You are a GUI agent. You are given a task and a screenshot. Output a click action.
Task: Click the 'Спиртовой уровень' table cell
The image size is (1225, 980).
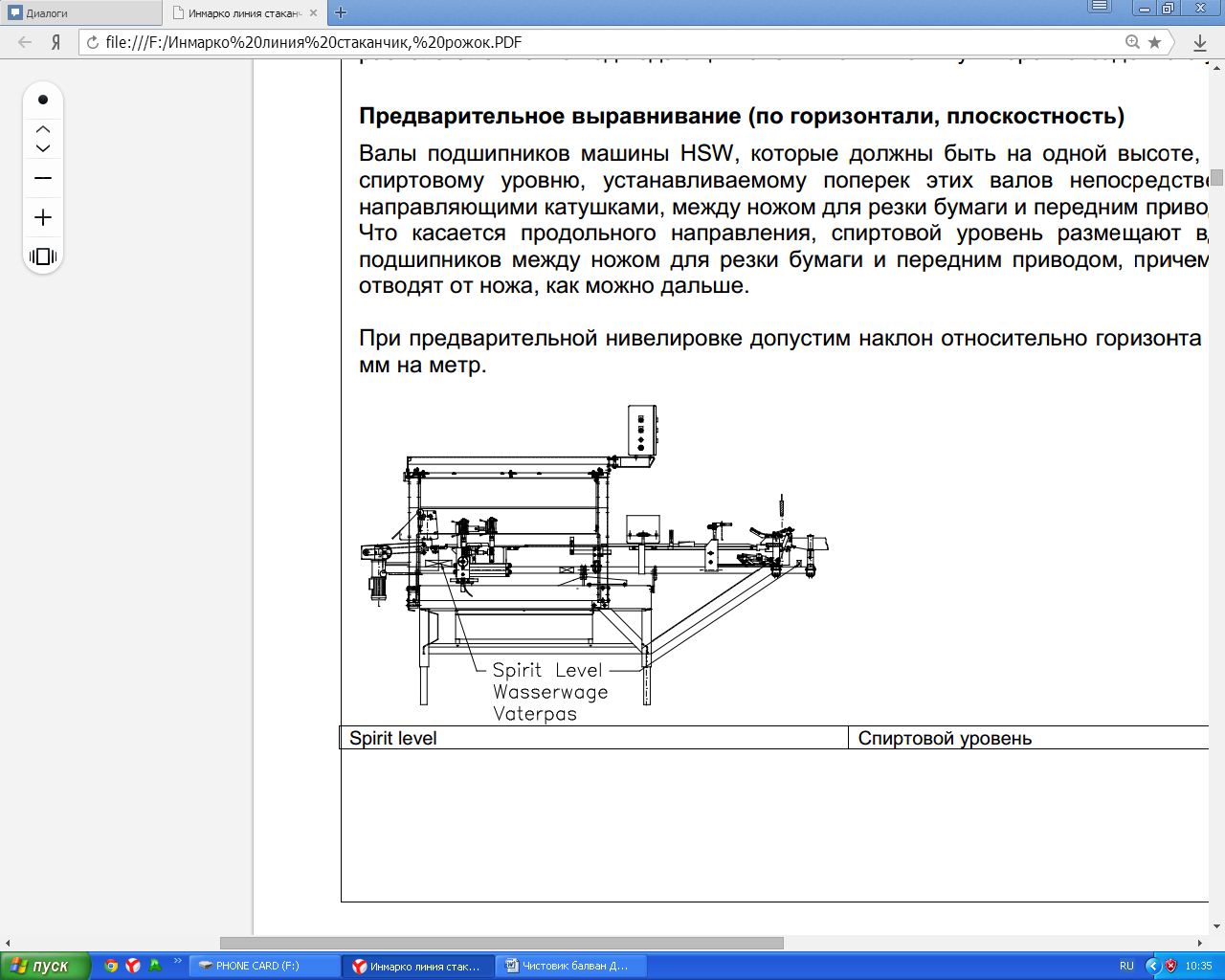1029,738
